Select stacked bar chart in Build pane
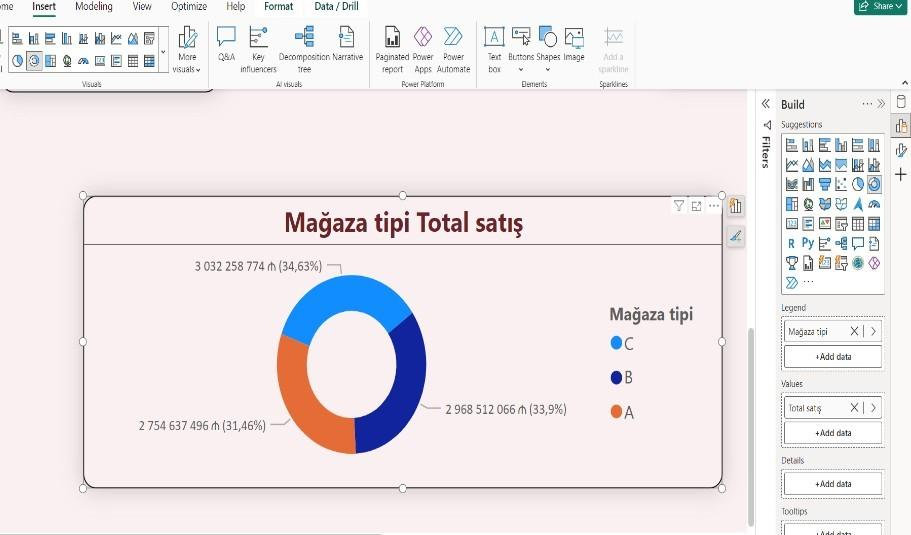The image size is (911, 535). [791, 145]
